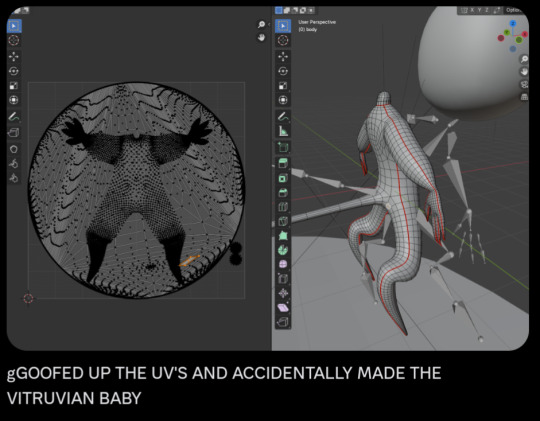Select the Bevel tool
This screenshot has width=540, height=421.
(283, 193)
